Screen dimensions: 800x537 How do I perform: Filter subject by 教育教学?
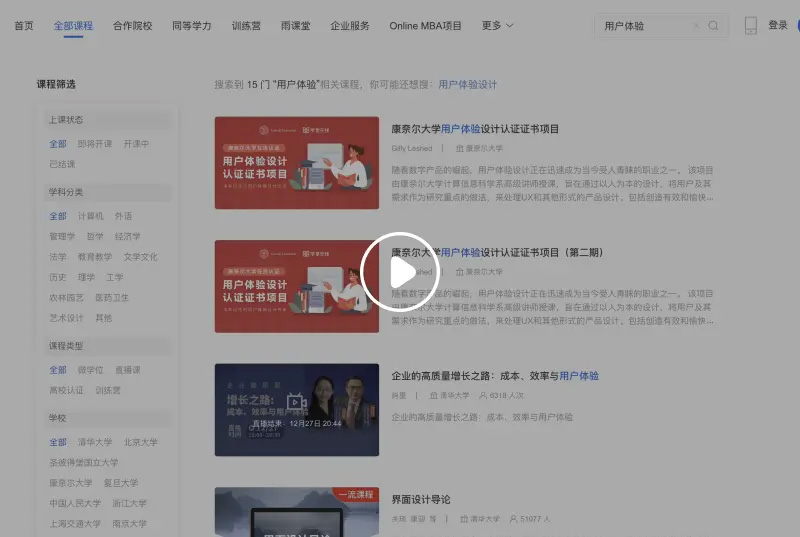pos(94,257)
